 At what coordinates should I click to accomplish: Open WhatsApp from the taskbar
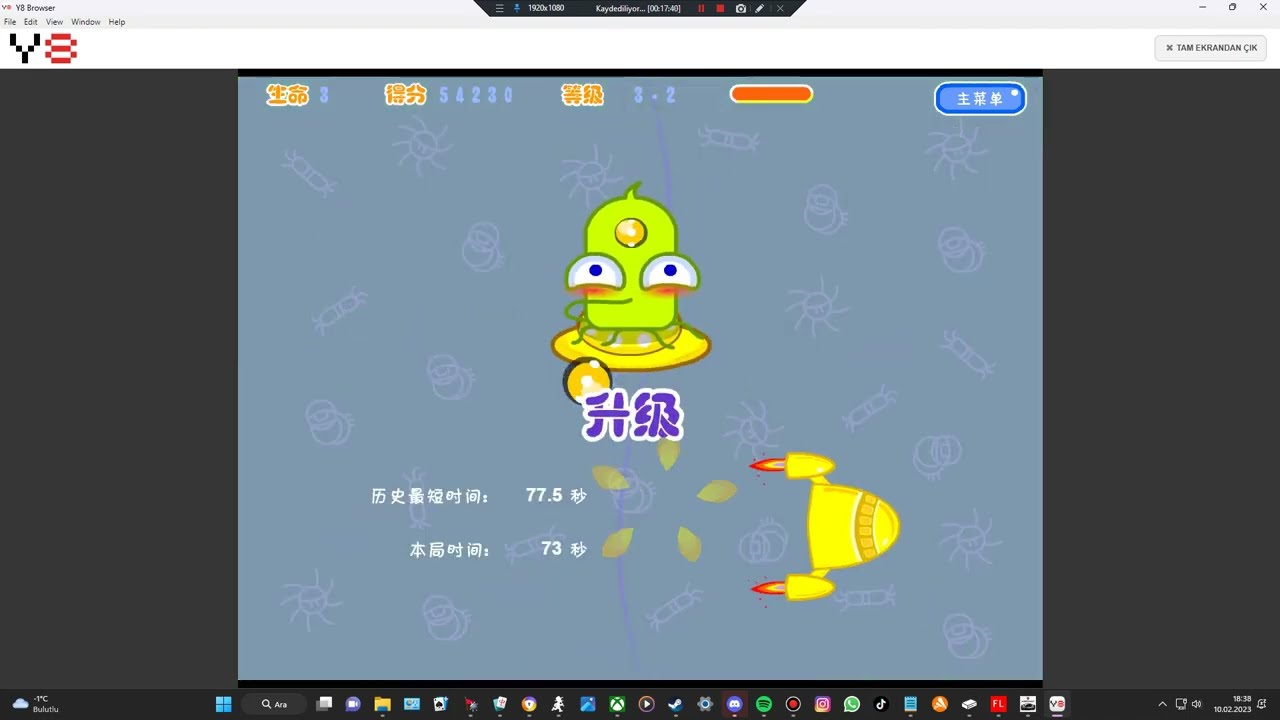[852, 704]
